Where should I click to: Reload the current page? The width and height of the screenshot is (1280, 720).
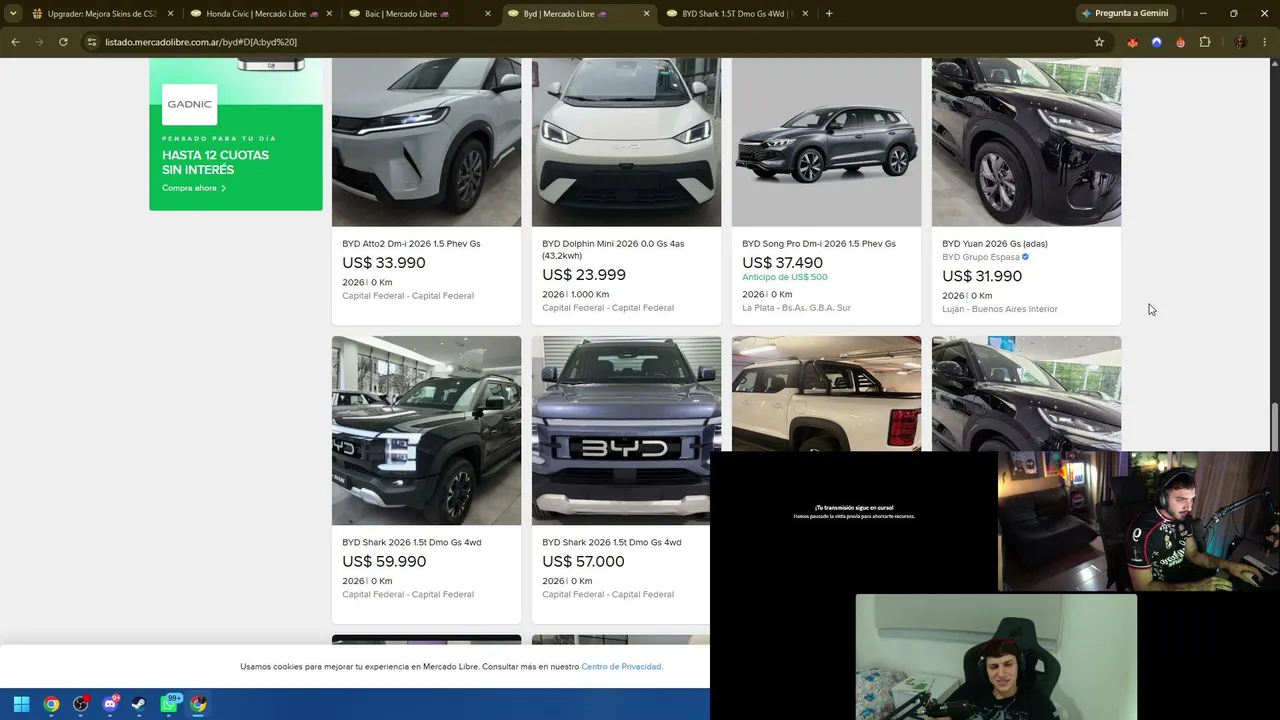[x=63, y=42]
